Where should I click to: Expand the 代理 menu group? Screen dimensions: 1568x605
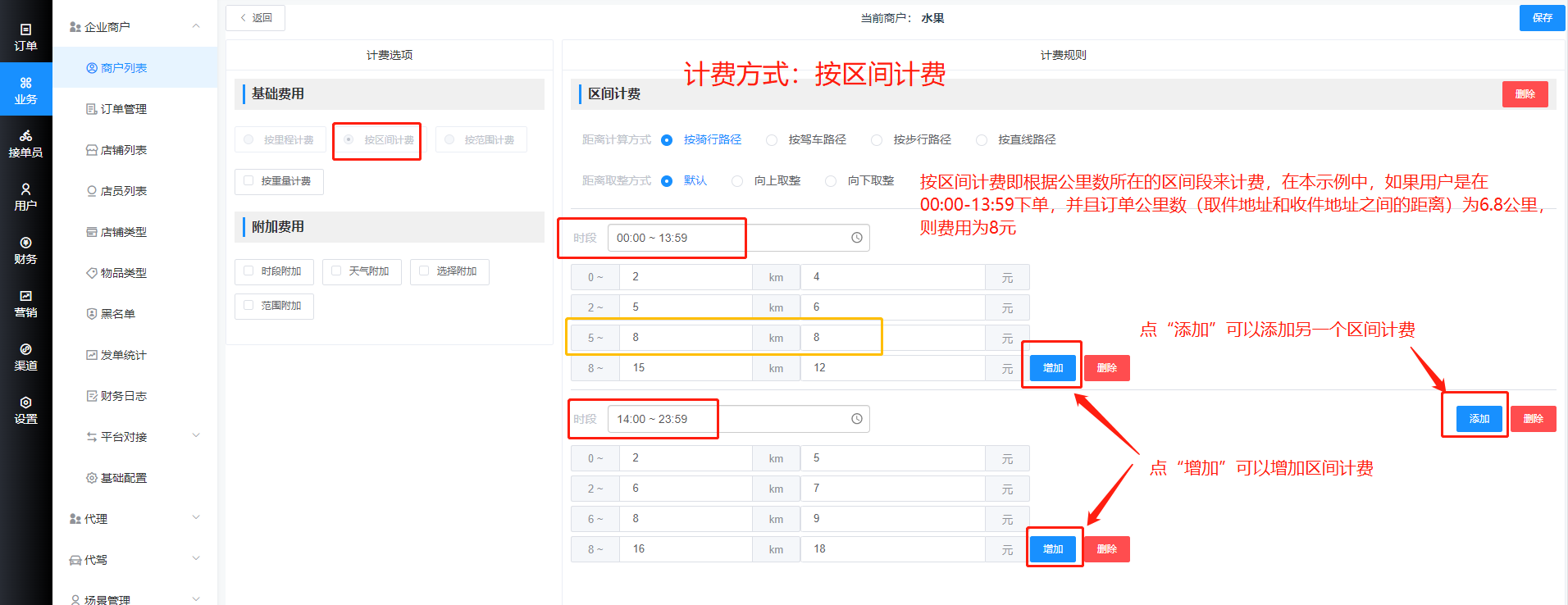(x=196, y=518)
